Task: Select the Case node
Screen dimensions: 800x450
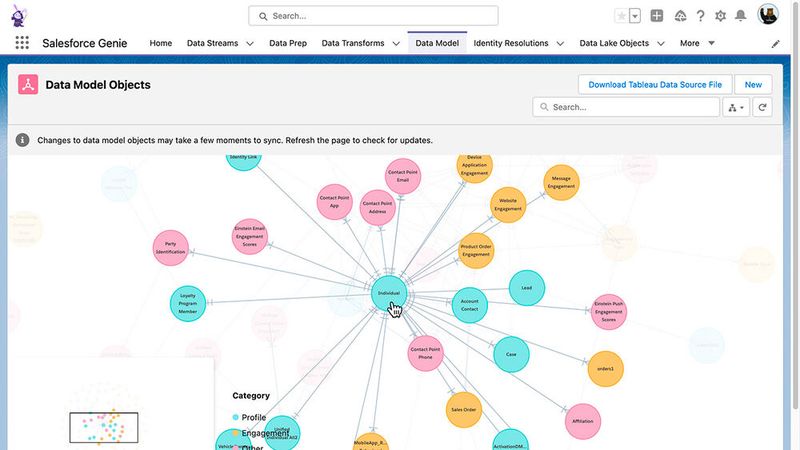Action: (511, 354)
